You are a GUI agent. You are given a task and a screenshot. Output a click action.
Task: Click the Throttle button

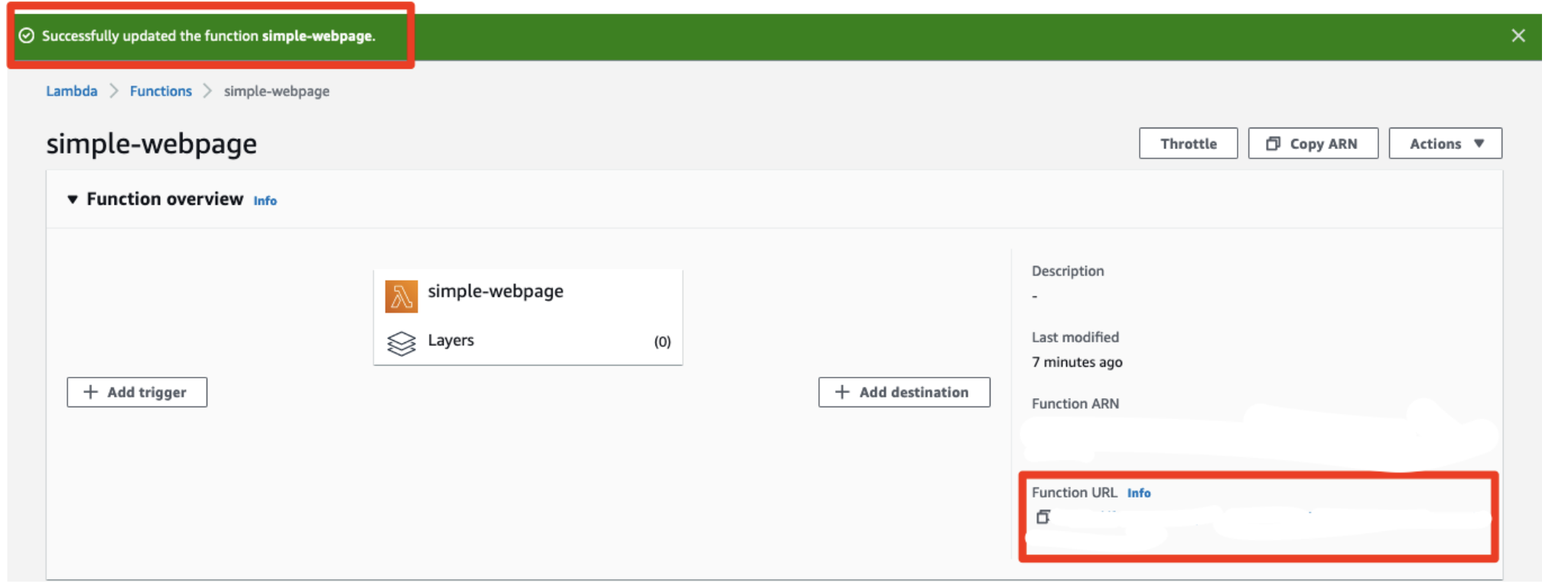pos(1188,144)
